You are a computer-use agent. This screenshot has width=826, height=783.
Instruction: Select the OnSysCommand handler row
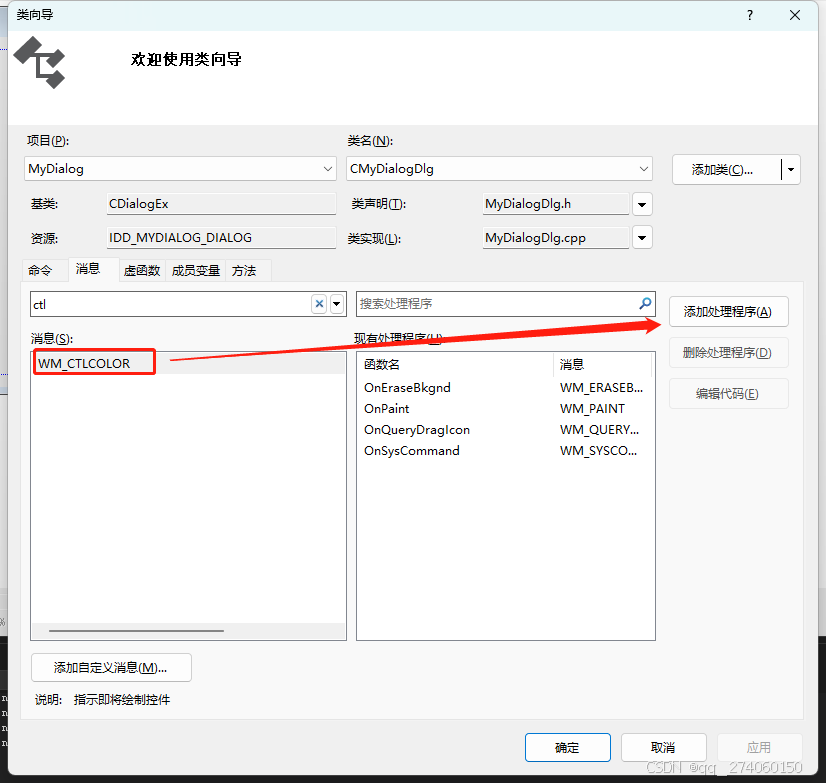pyautogui.click(x=505, y=451)
